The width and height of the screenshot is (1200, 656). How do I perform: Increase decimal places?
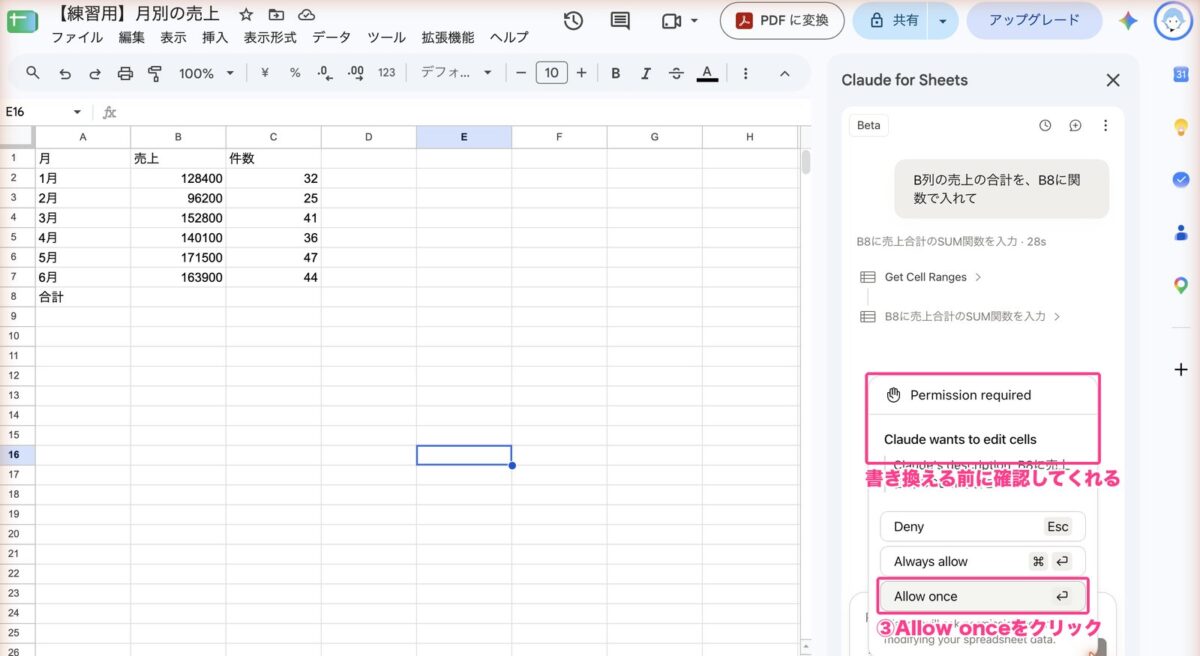click(355, 73)
